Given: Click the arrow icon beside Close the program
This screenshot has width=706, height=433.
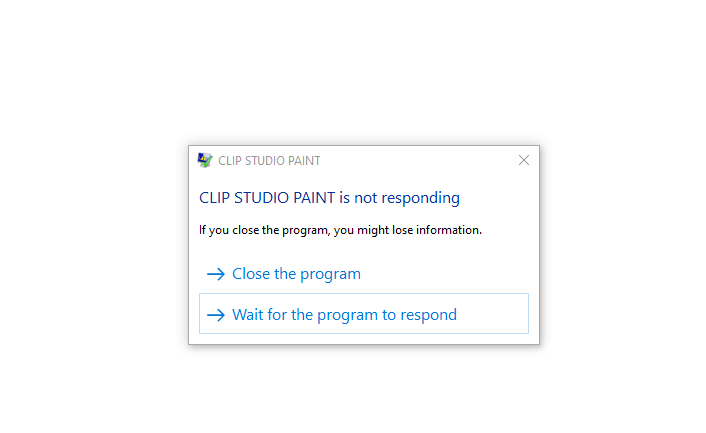Looking at the screenshot, I should coord(215,274).
